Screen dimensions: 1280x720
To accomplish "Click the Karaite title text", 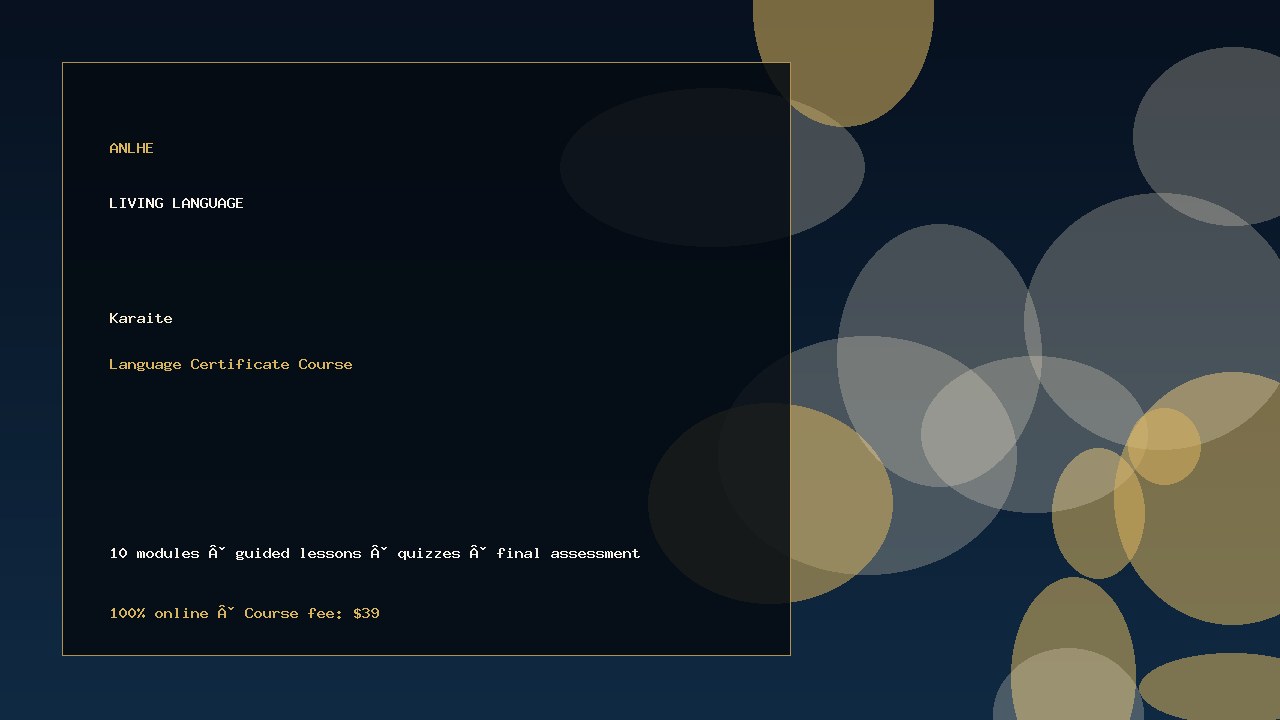I will (141, 318).
